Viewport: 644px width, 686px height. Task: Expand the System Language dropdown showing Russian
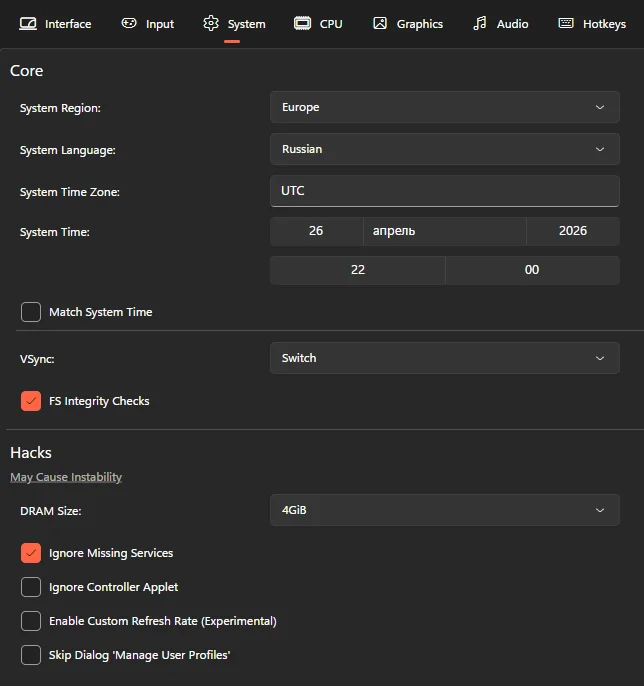point(444,149)
